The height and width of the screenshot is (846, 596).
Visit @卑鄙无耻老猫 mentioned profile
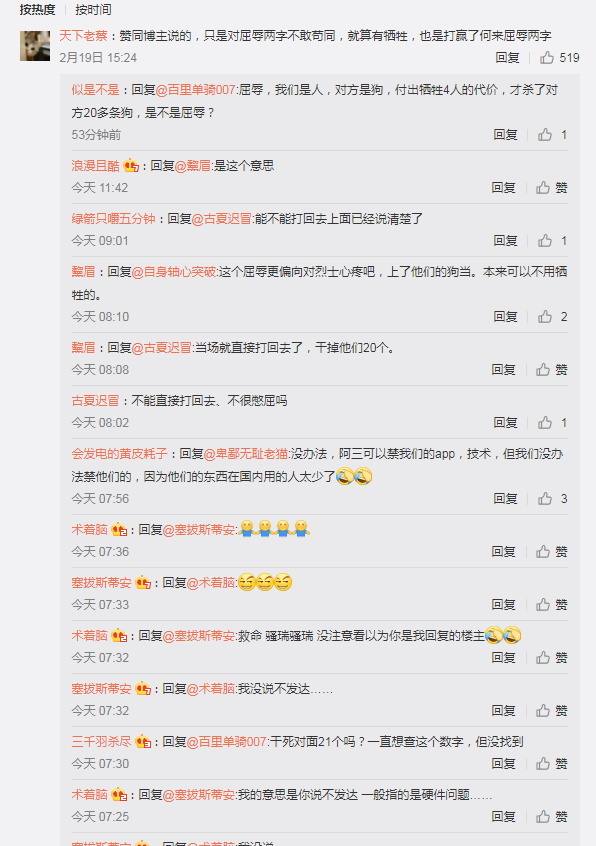click(x=246, y=454)
